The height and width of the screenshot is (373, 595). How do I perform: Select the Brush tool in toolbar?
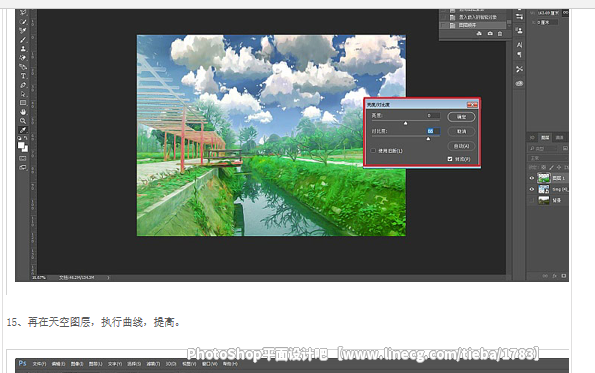[x=23, y=40]
